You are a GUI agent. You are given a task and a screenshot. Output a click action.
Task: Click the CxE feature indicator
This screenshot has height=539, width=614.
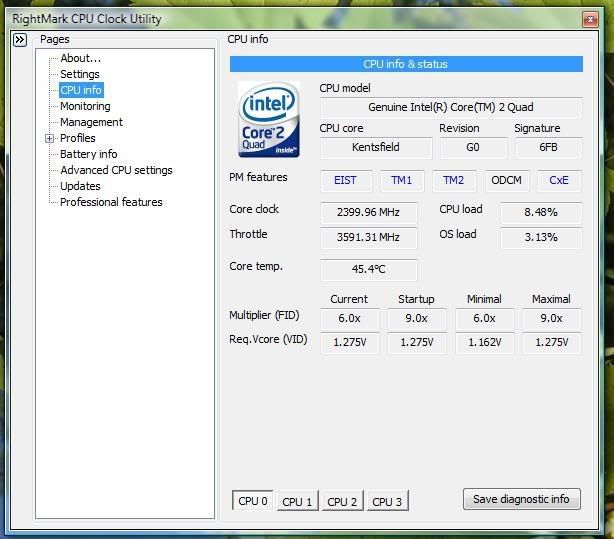pyautogui.click(x=559, y=181)
